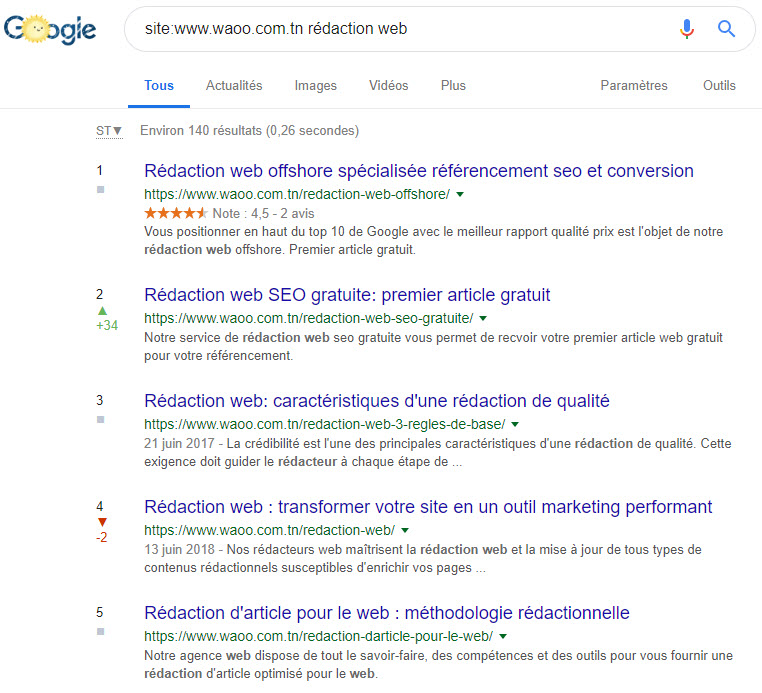The width and height of the screenshot is (762, 693).
Task: Click the redaction-web-seo-gratuite green URL
Action: point(309,318)
